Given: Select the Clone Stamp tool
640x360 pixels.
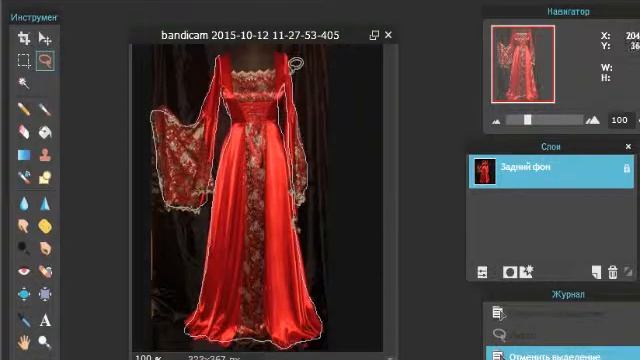Looking at the screenshot, I should tap(45, 155).
